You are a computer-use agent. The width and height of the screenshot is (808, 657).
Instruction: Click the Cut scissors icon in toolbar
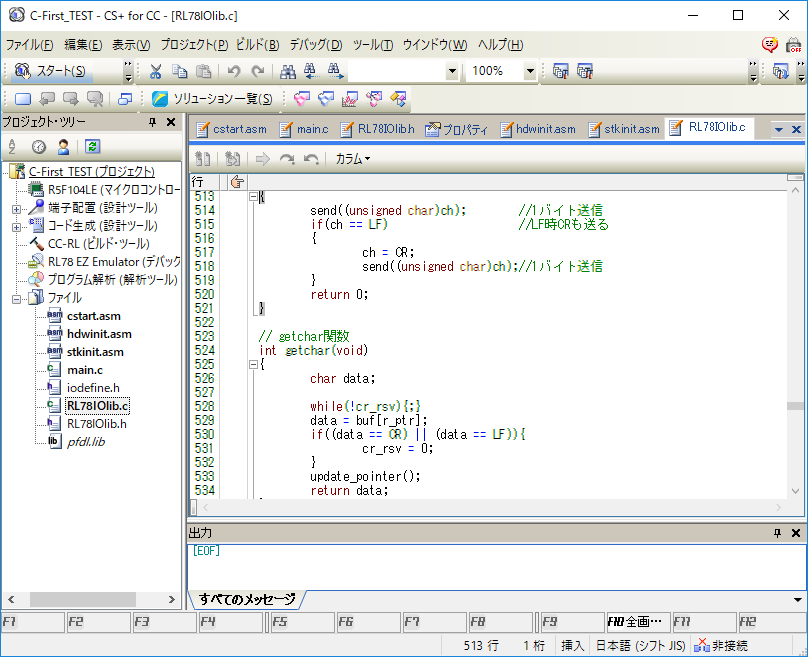click(x=156, y=71)
